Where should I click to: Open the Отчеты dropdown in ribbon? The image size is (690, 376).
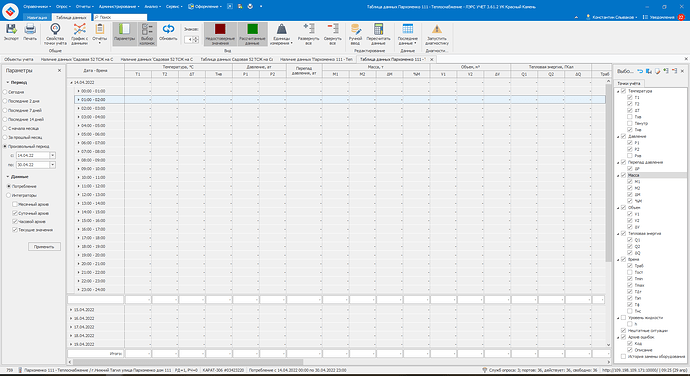pyautogui.click(x=100, y=33)
